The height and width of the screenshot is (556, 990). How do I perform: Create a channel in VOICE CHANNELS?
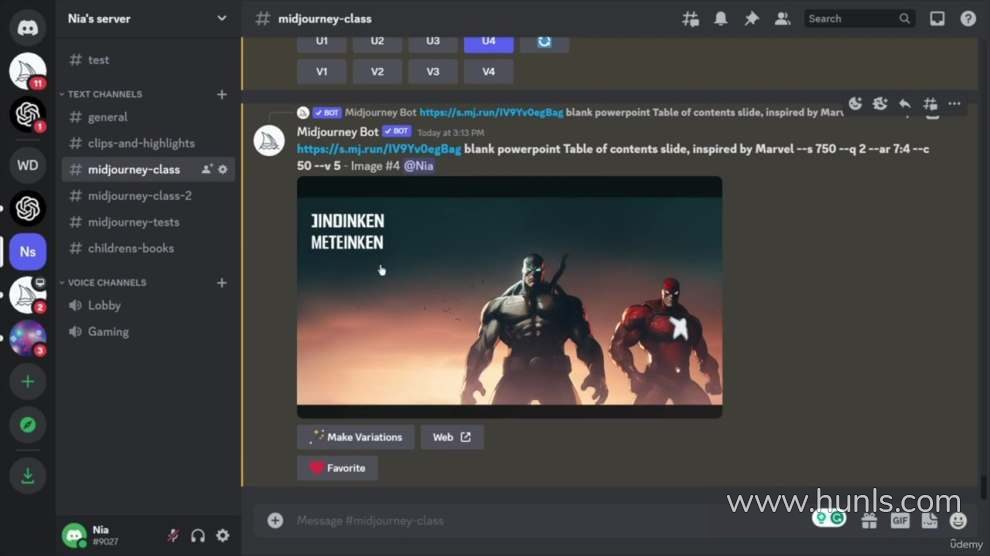click(x=222, y=283)
